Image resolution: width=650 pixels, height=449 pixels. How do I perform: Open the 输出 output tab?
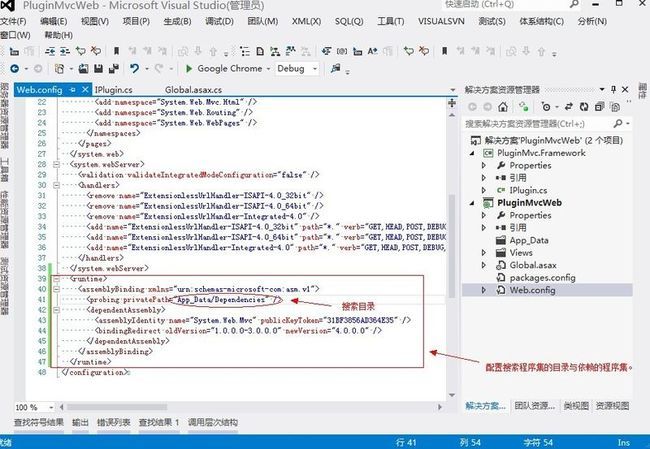tap(80, 422)
